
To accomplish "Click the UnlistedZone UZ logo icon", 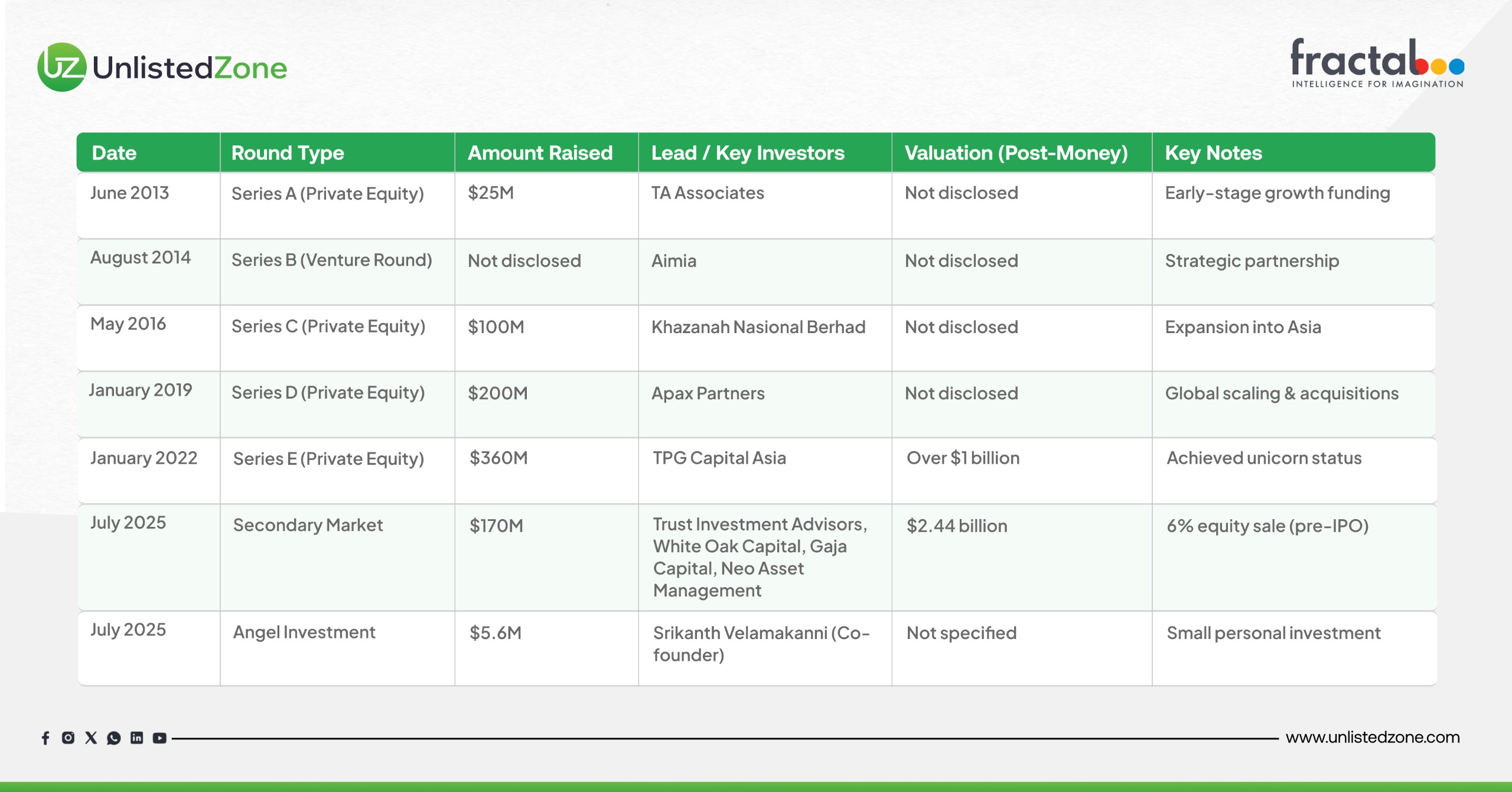I will [x=61, y=67].
